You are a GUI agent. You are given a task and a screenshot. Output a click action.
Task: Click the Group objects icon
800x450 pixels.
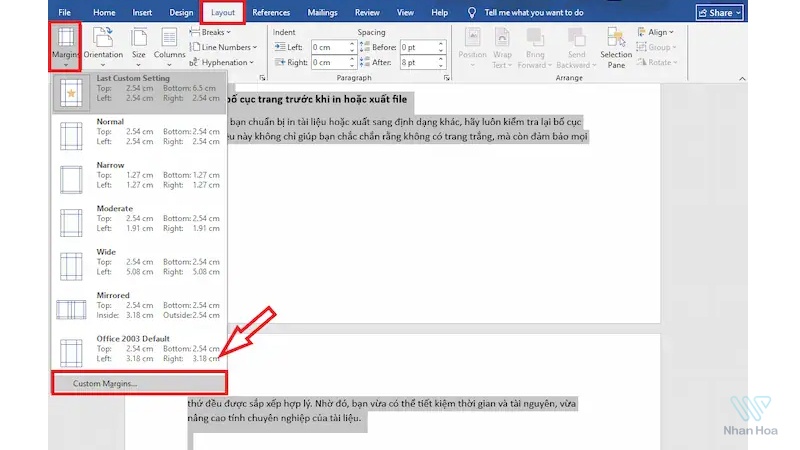pyautogui.click(x=641, y=47)
